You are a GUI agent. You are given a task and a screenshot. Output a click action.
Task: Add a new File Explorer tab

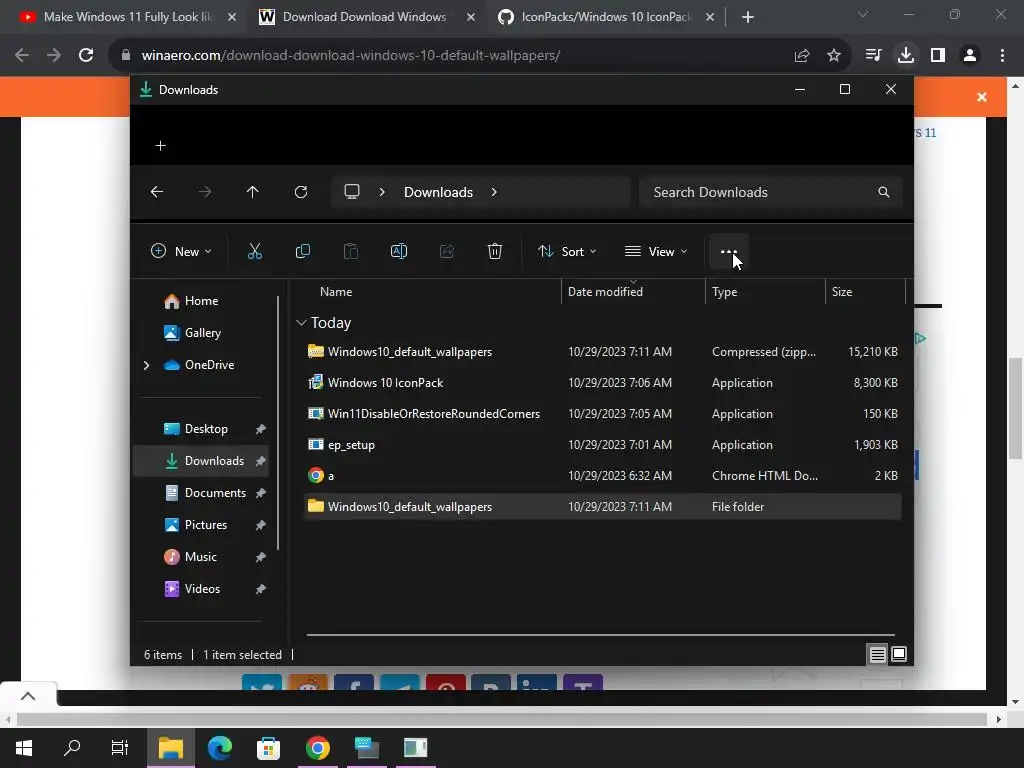tap(161, 146)
